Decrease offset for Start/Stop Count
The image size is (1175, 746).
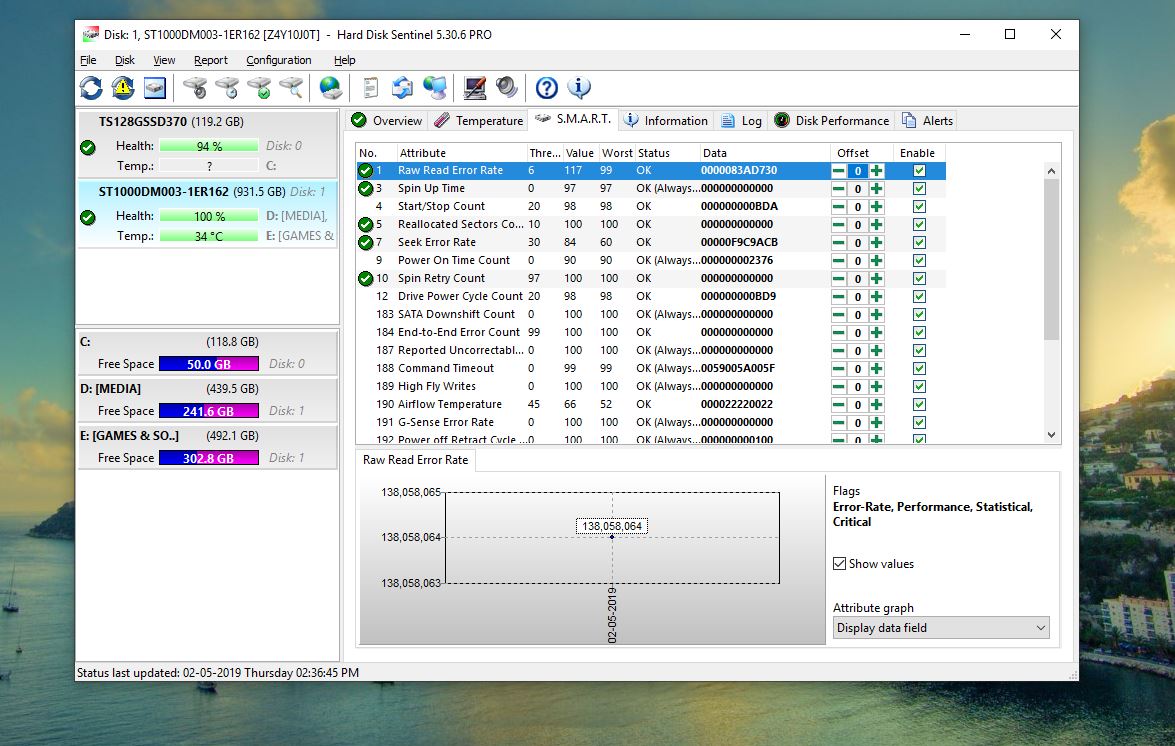(x=838, y=207)
